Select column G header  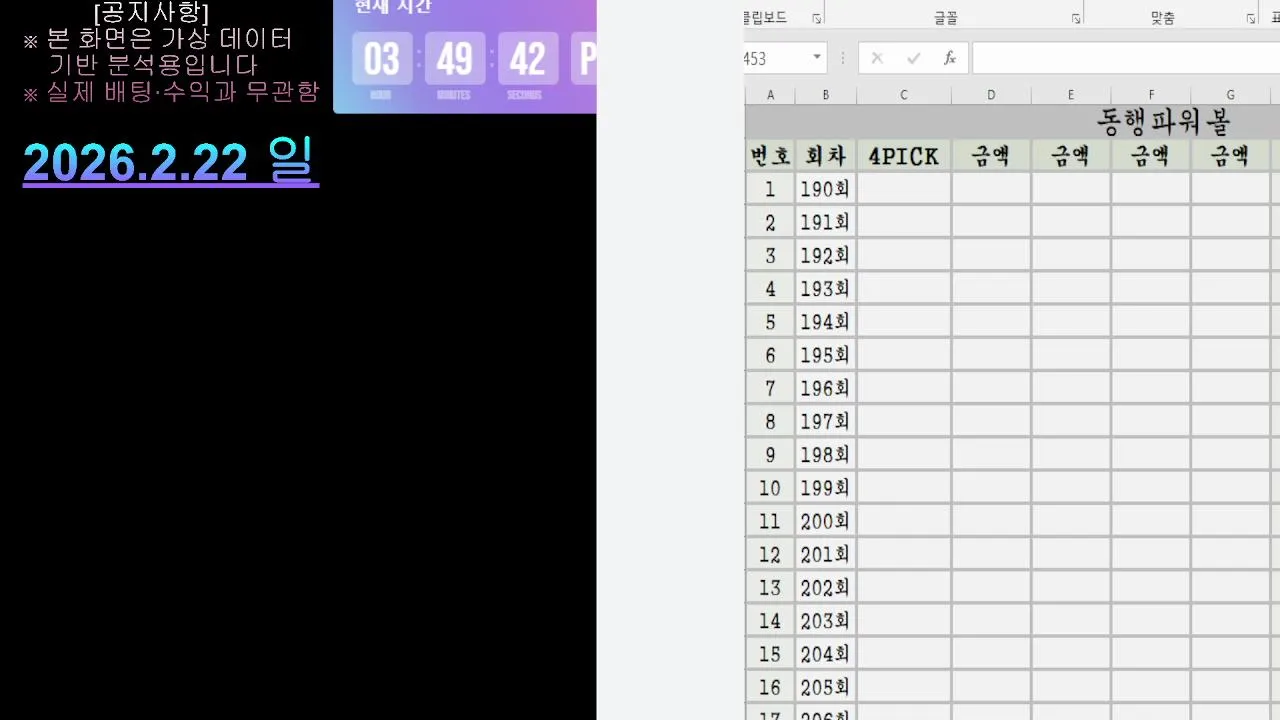[x=1231, y=95]
